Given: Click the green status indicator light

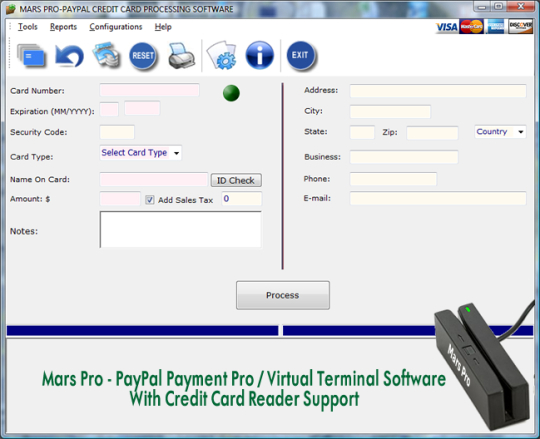Looking at the screenshot, I should pyautogui.click(x=231, y=93).
